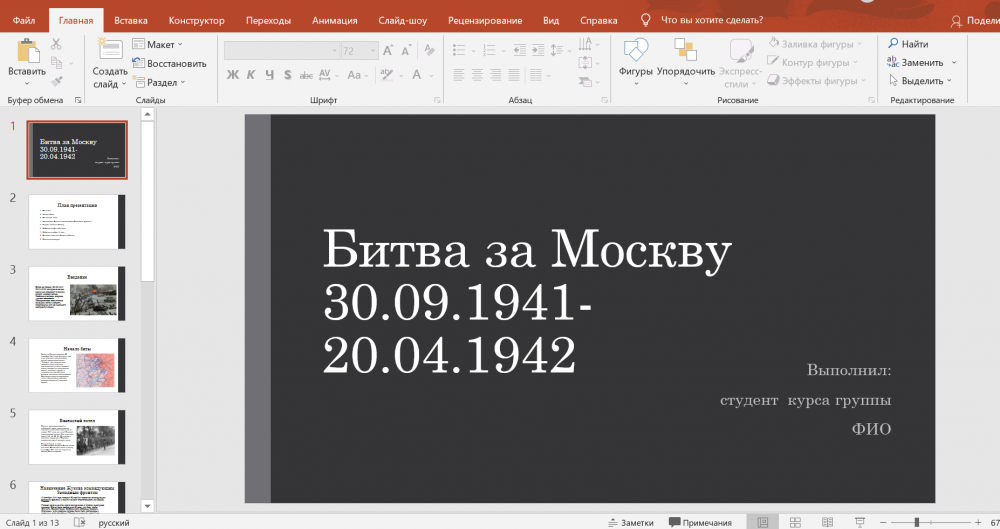Select slide 3 thumbnail Введение

pyautogui.click(x=78, y=293)
